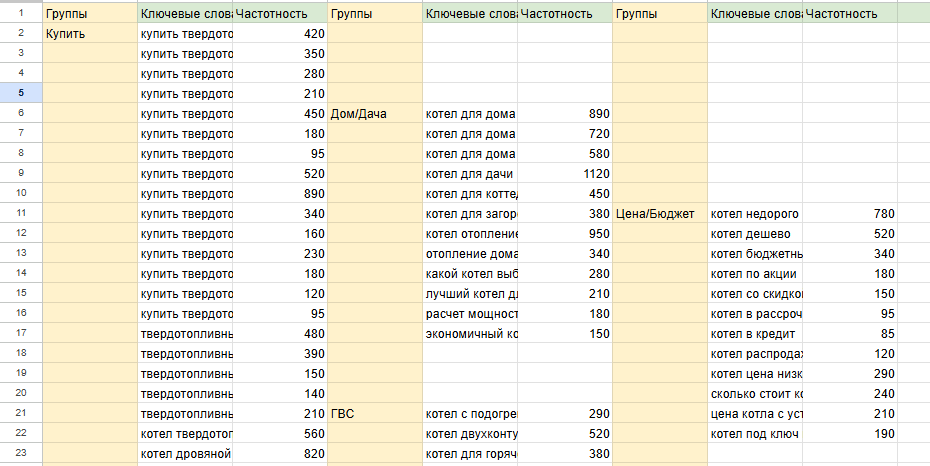Select row header 23

click(x=21, y=453)
